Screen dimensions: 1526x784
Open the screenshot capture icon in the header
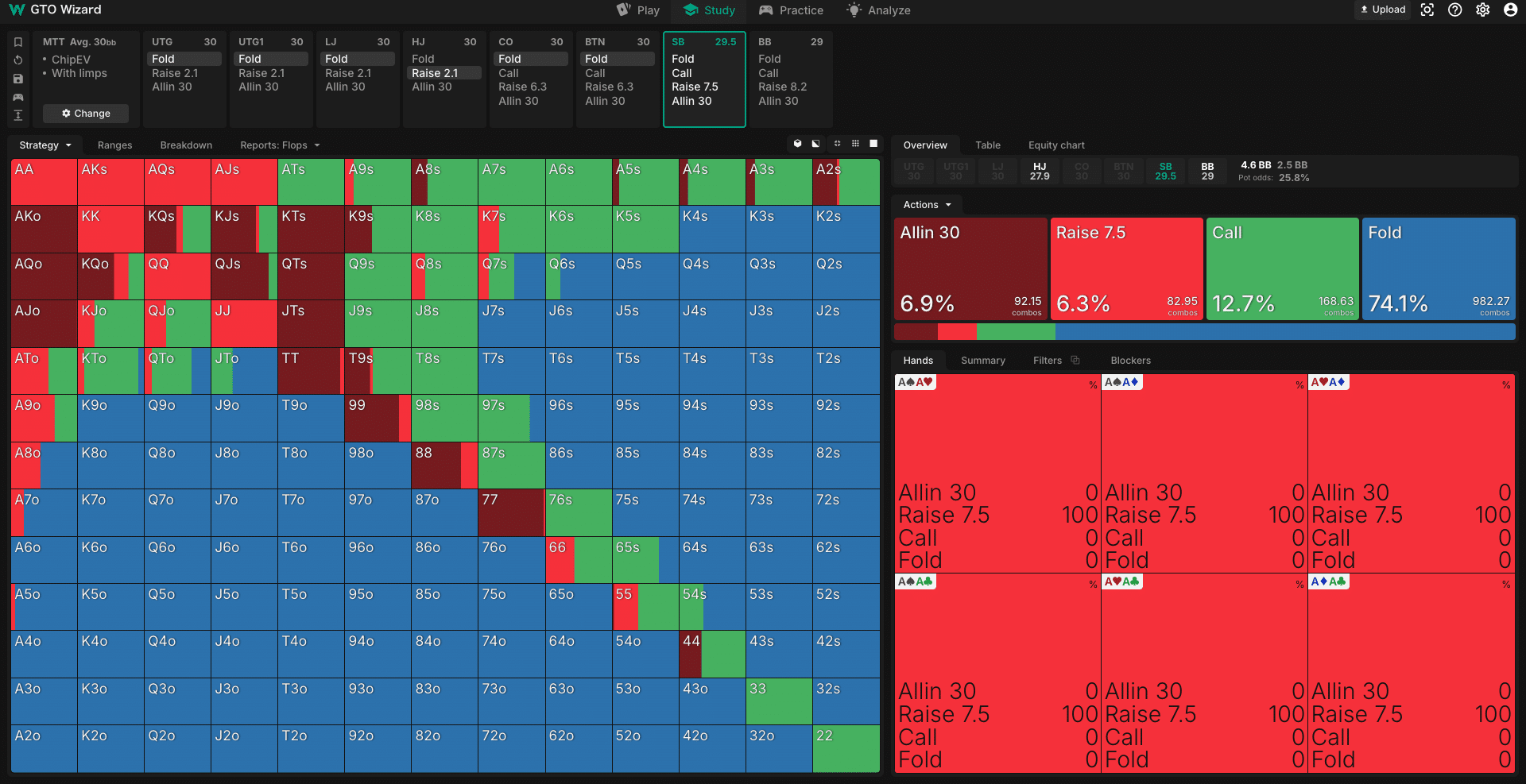point(1427,10)
